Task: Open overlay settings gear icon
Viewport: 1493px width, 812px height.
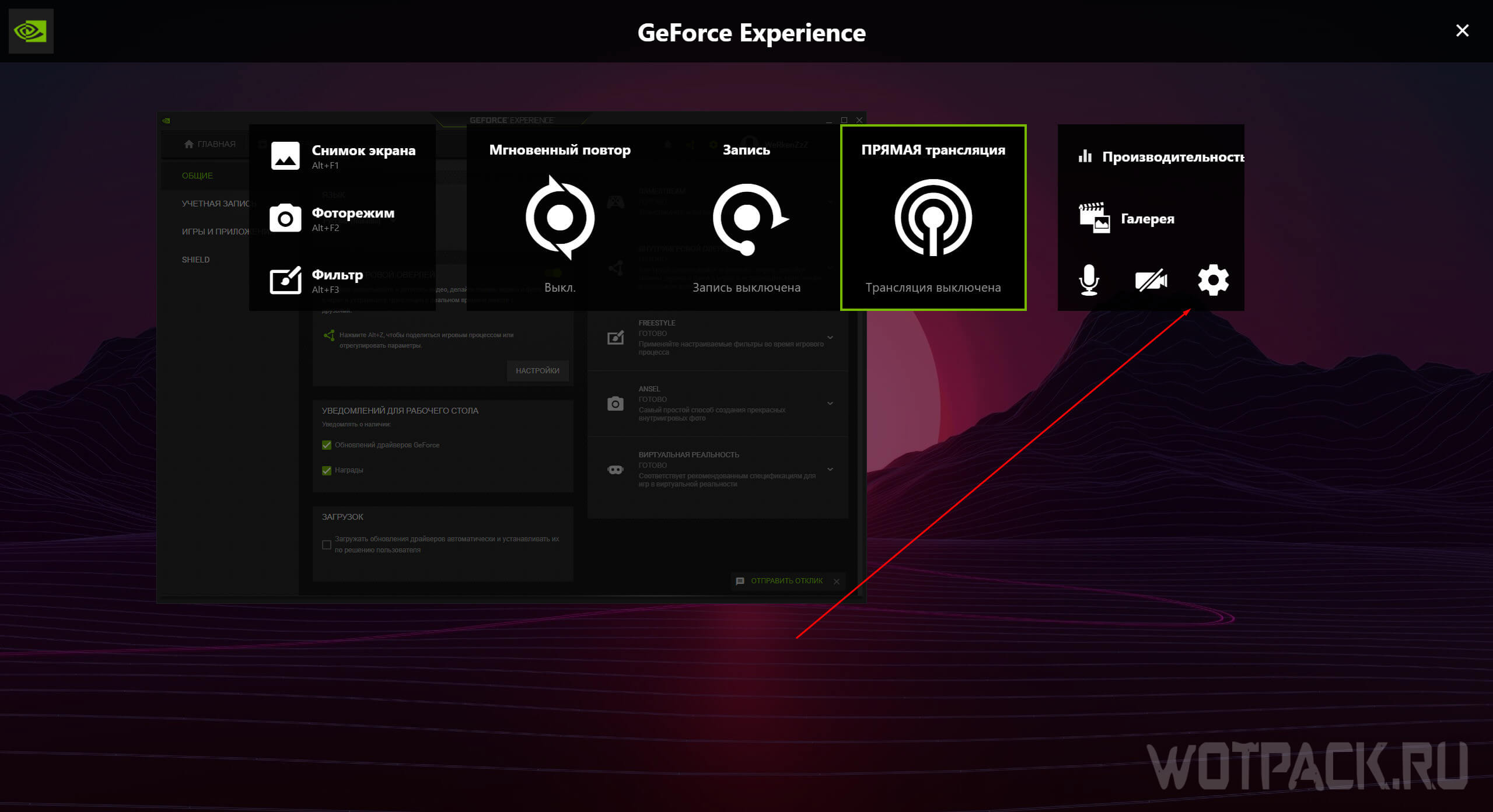Action: pos(1213,281)
